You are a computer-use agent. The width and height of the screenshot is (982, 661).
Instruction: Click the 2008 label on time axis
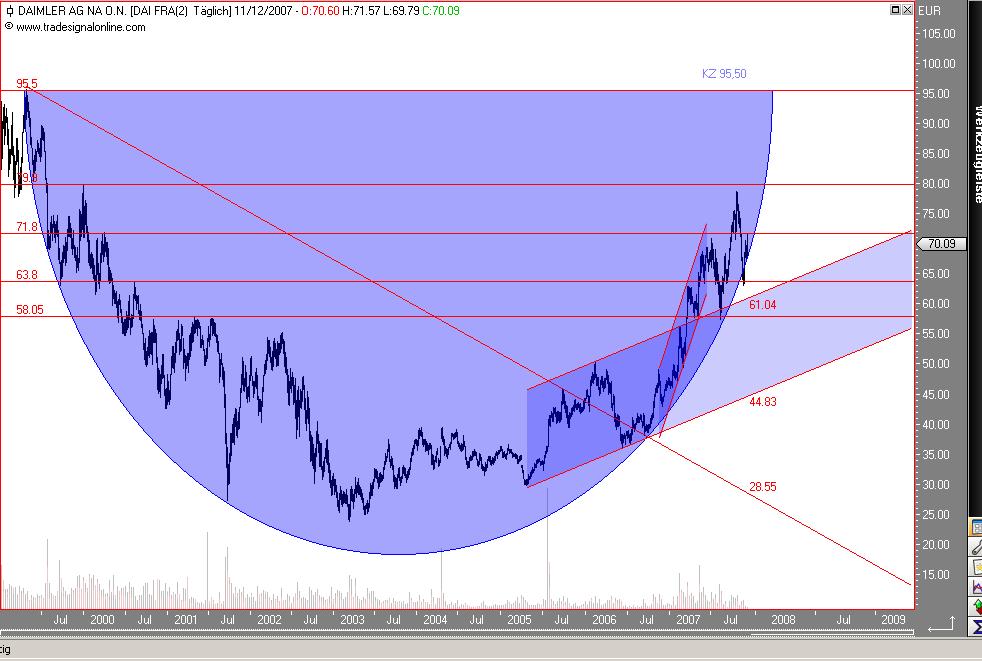(x=783, y=619)
